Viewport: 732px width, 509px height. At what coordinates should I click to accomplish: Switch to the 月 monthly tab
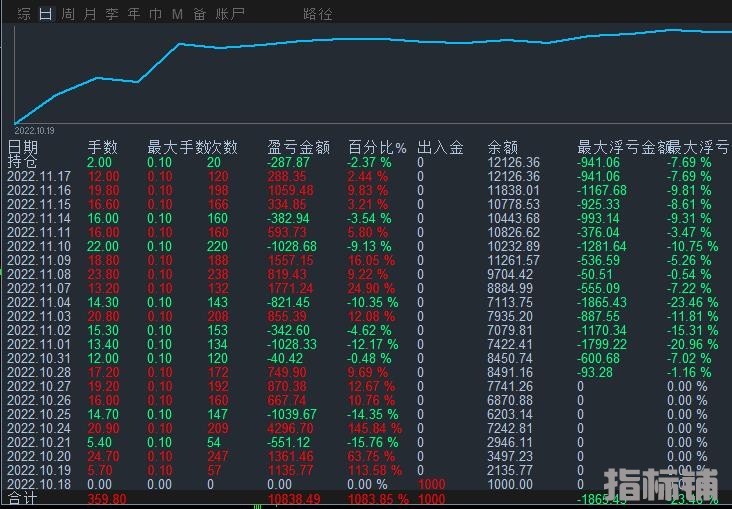(90, 14)
